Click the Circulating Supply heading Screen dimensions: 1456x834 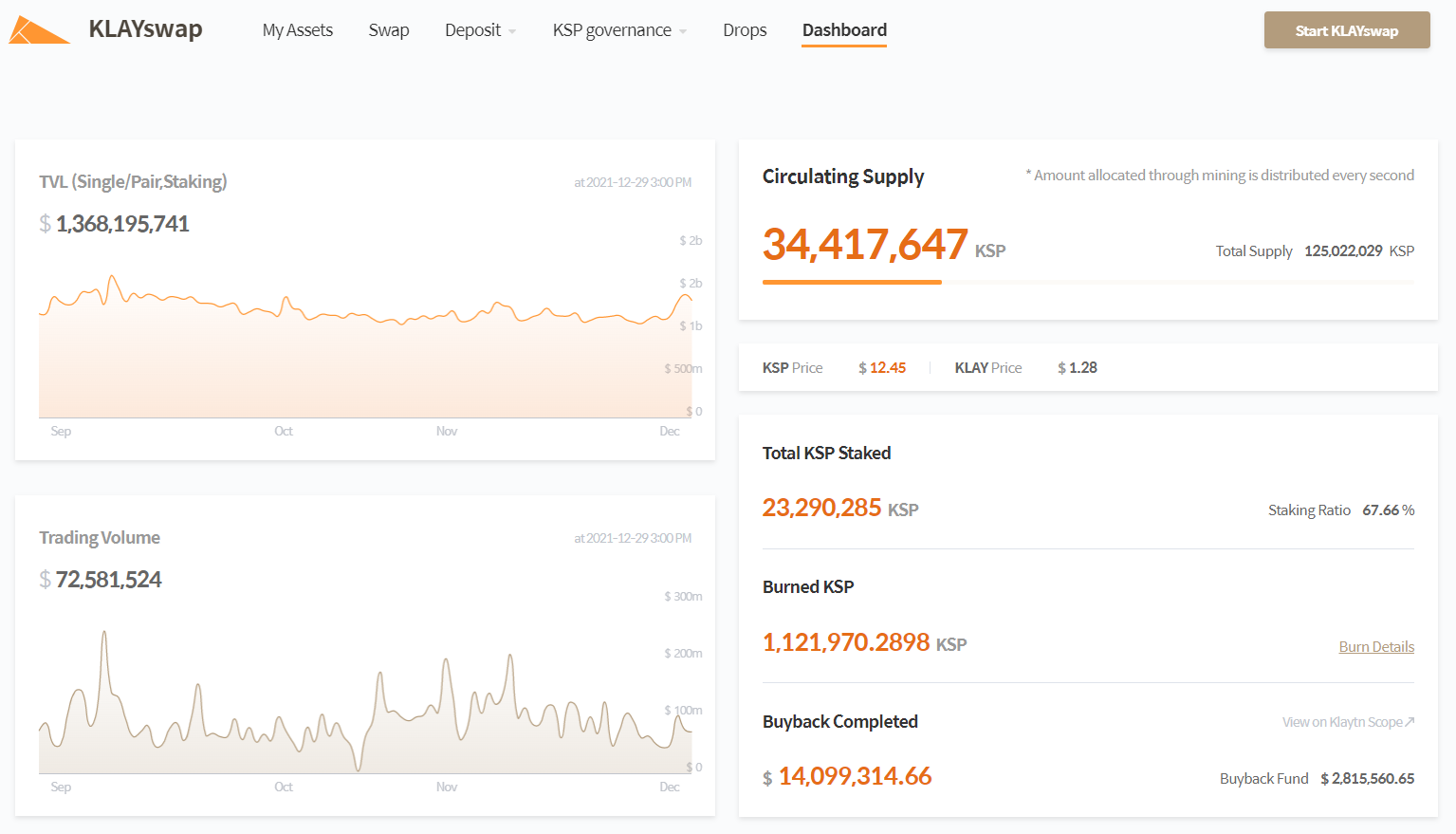click(843, 176)
